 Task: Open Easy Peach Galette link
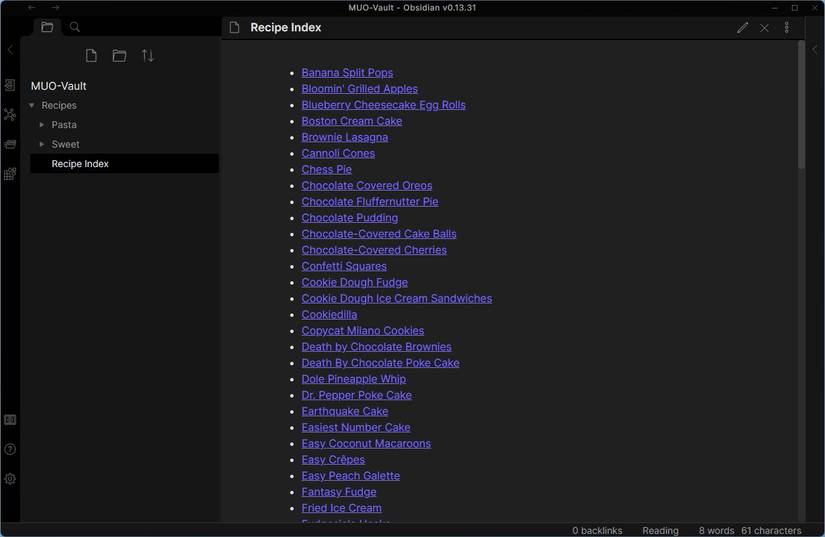click(x=350, y=476)
